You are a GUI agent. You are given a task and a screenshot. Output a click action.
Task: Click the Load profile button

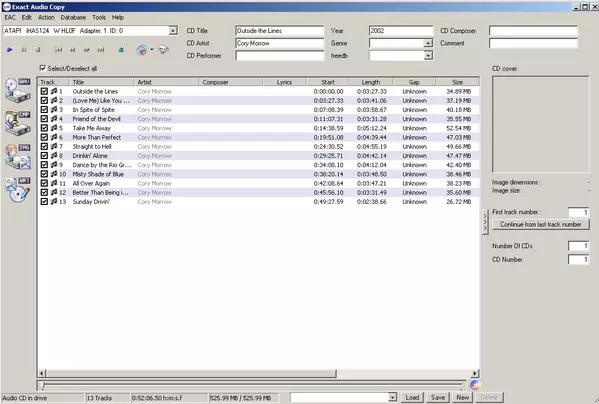pos(412,398)
